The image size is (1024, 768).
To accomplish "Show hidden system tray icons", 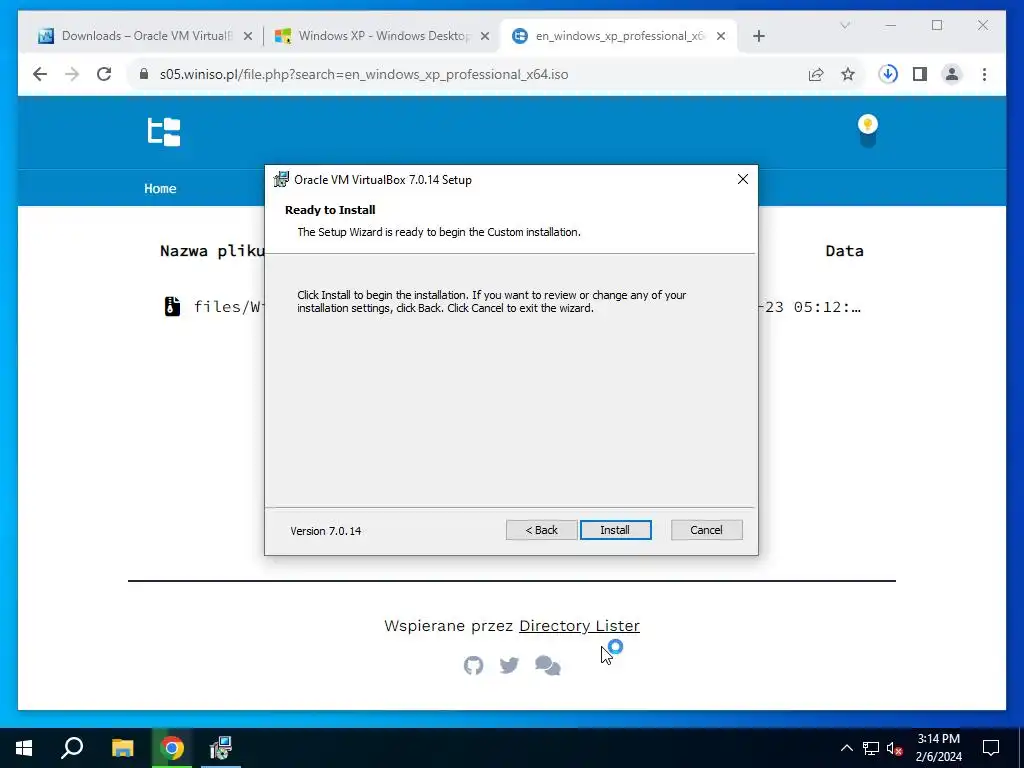I will tap(846, 748).
